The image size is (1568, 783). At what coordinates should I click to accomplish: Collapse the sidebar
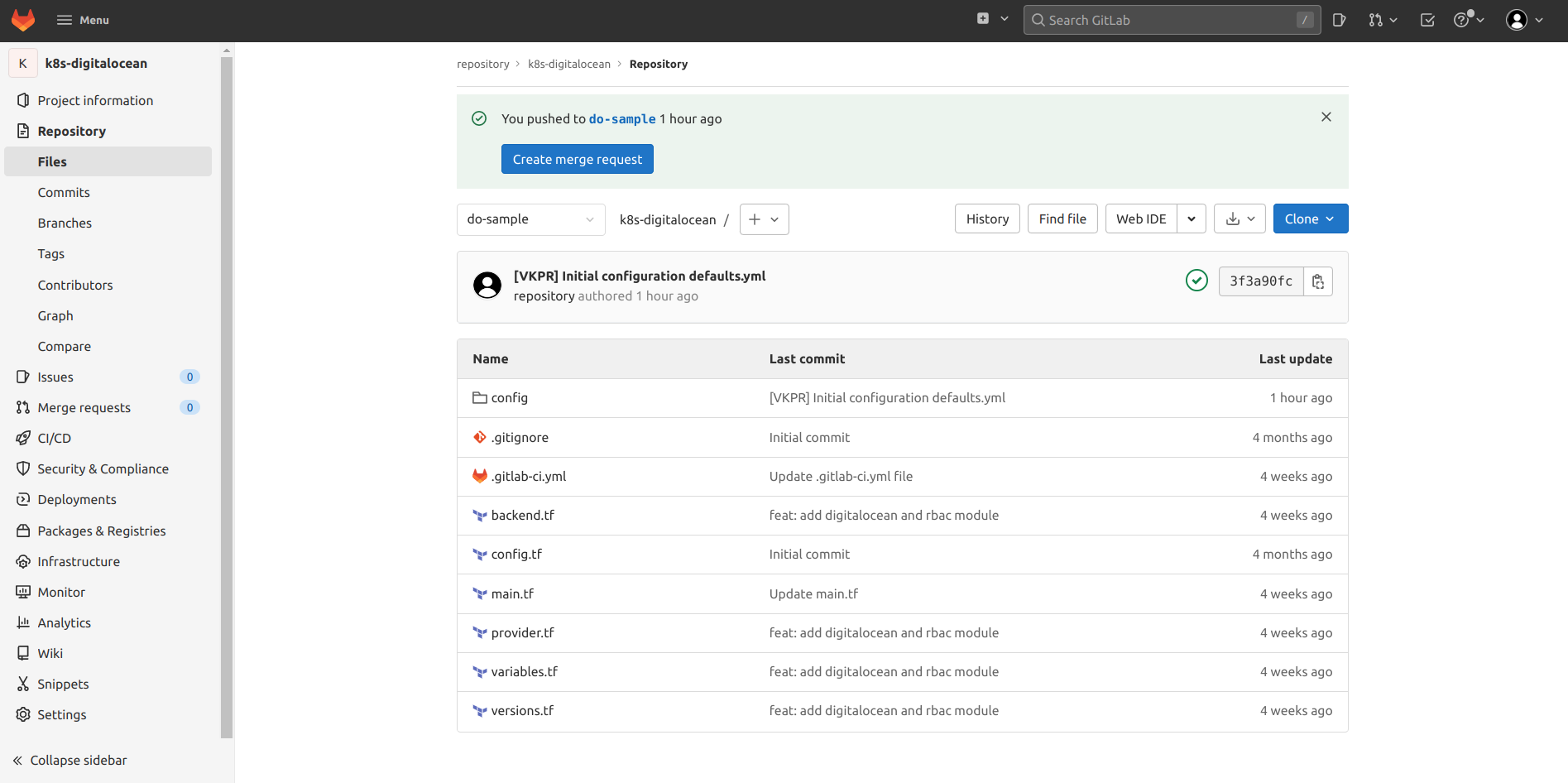pos(70,760)
